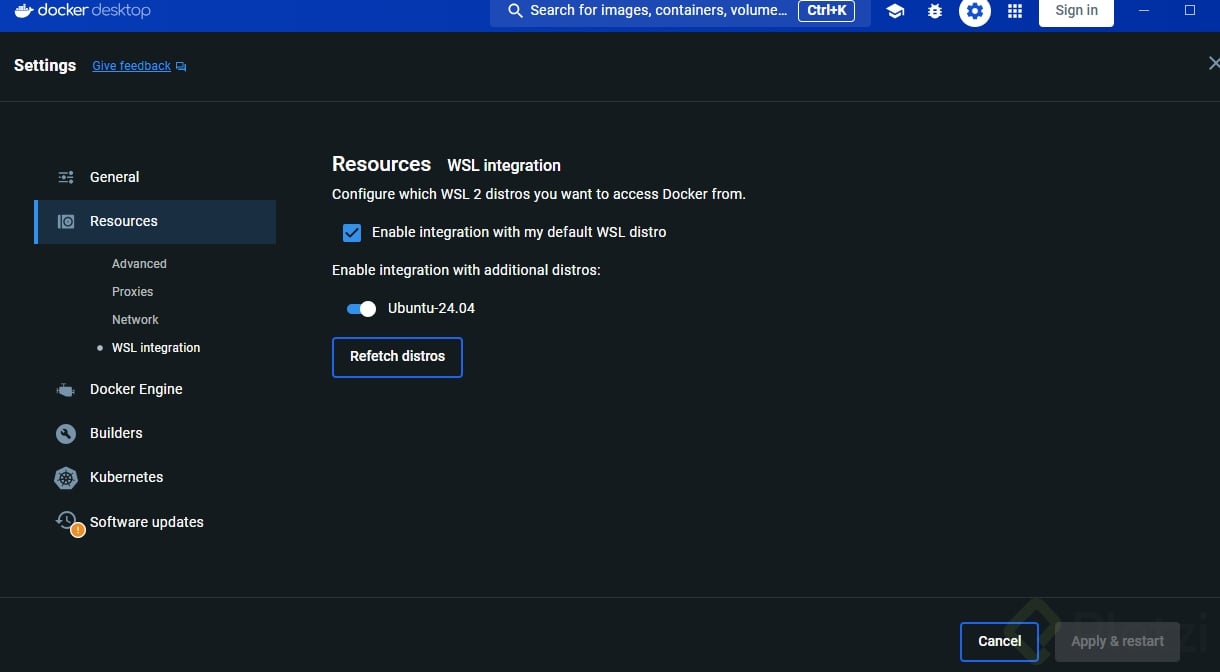
Task: Click the Settings gear icon in header
Action: (x=975, y=11)
